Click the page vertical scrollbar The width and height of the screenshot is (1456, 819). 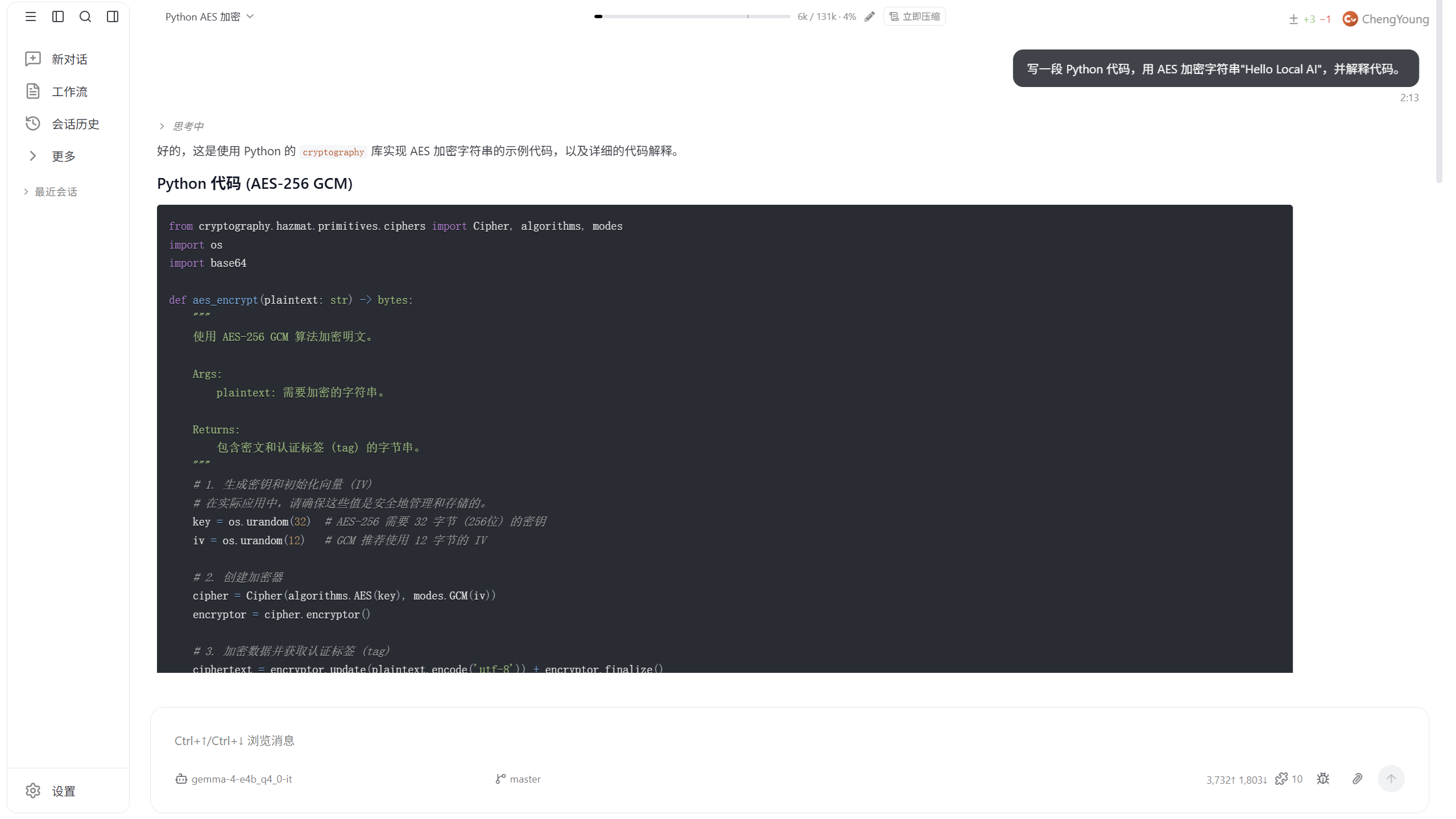tap(1440, 91)
